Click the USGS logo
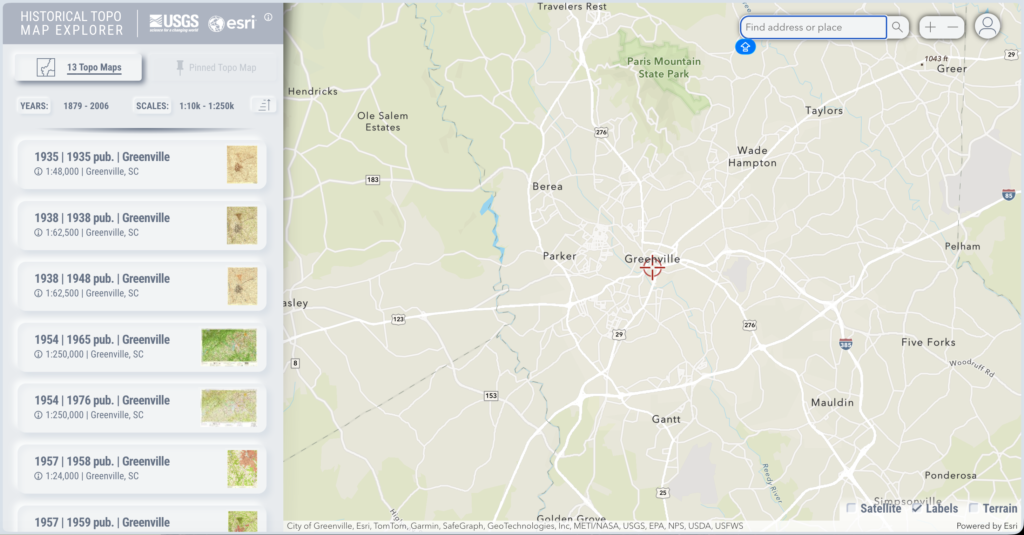The height and width of the screenshot is (535, 1024). click(174, 22)
